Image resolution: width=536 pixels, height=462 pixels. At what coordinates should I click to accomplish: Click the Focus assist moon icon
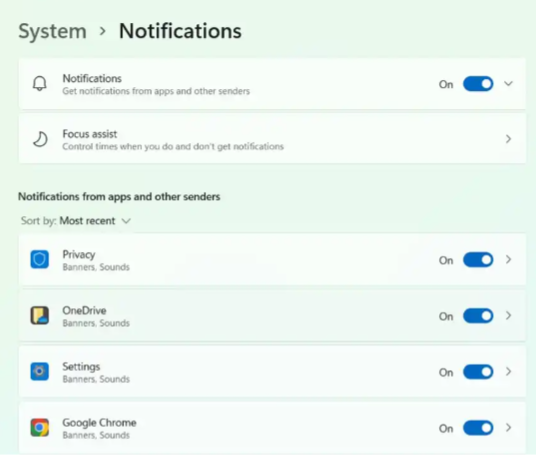pyautogui.click(x=40, y=139)
